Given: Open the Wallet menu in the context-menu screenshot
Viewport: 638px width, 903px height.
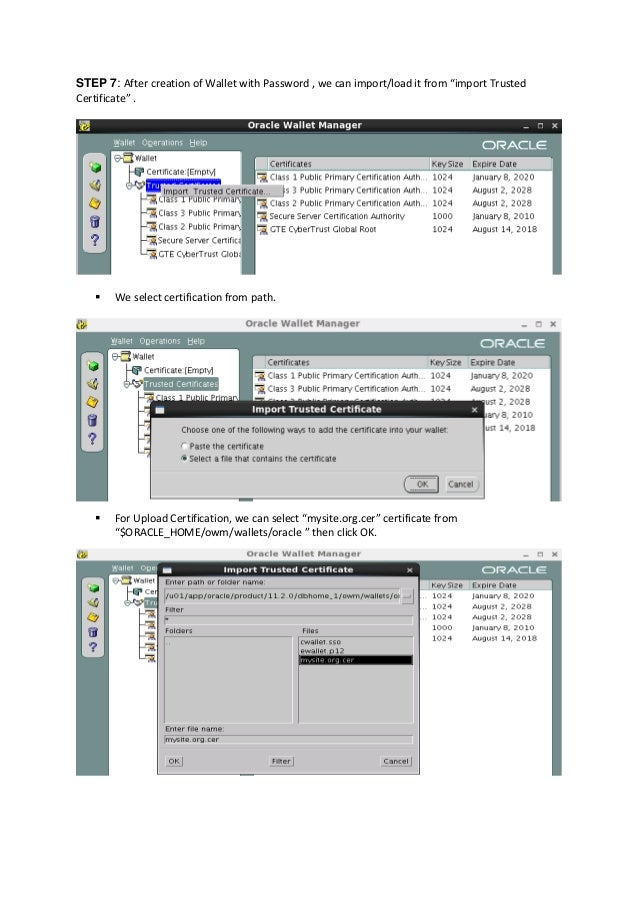Looking at the screenshot, I should pos(124,143).
